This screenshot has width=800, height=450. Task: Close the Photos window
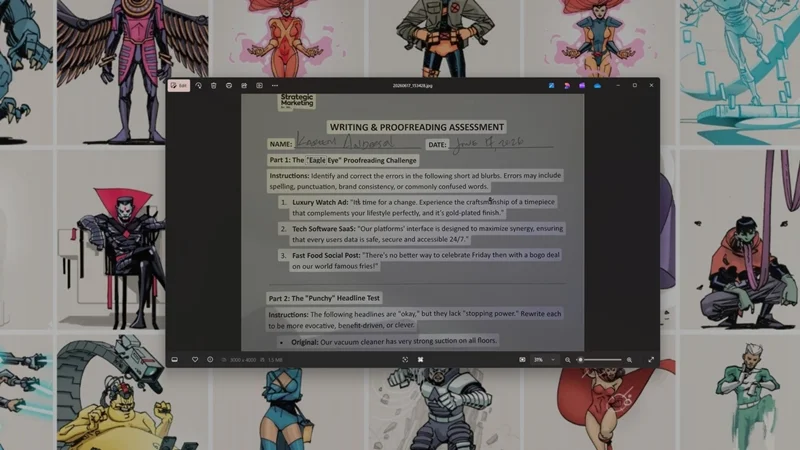[x=652, y=86]
